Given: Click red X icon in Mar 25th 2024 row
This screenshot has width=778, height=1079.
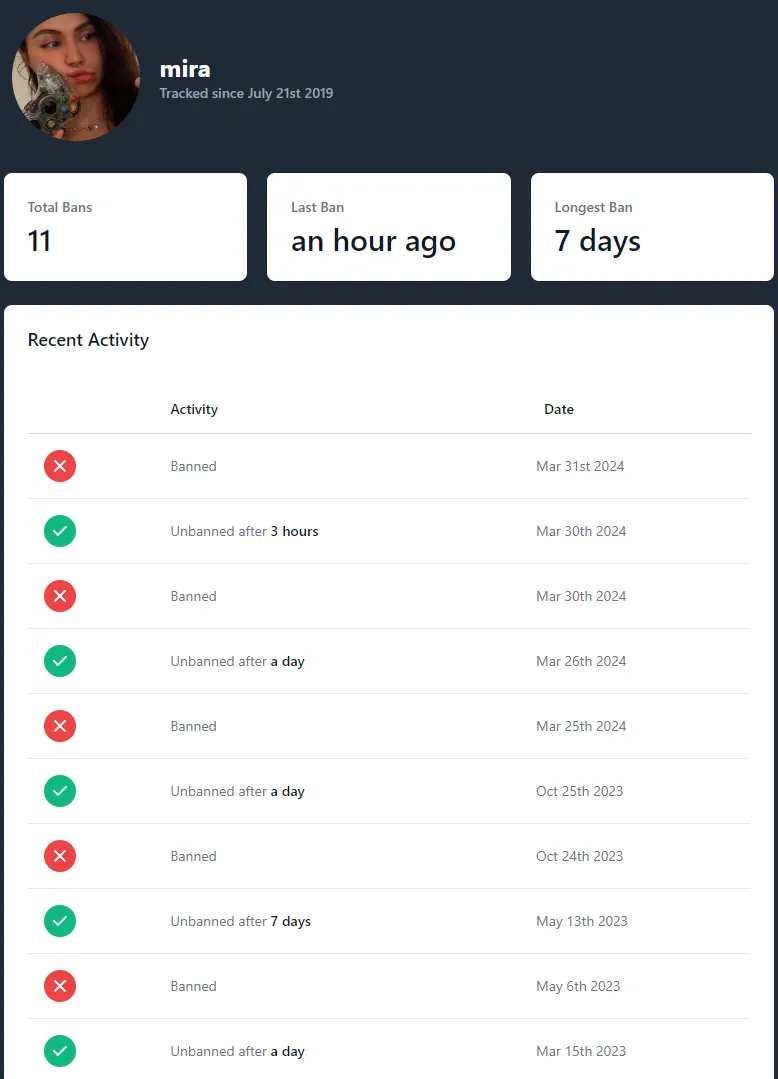Looking at the screenshot, I should pos(60,726).
